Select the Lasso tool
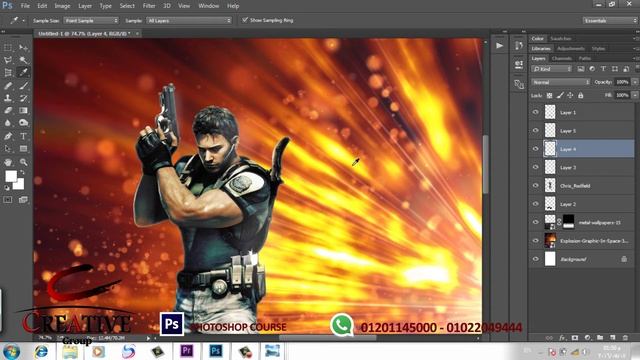 point(8,60)
